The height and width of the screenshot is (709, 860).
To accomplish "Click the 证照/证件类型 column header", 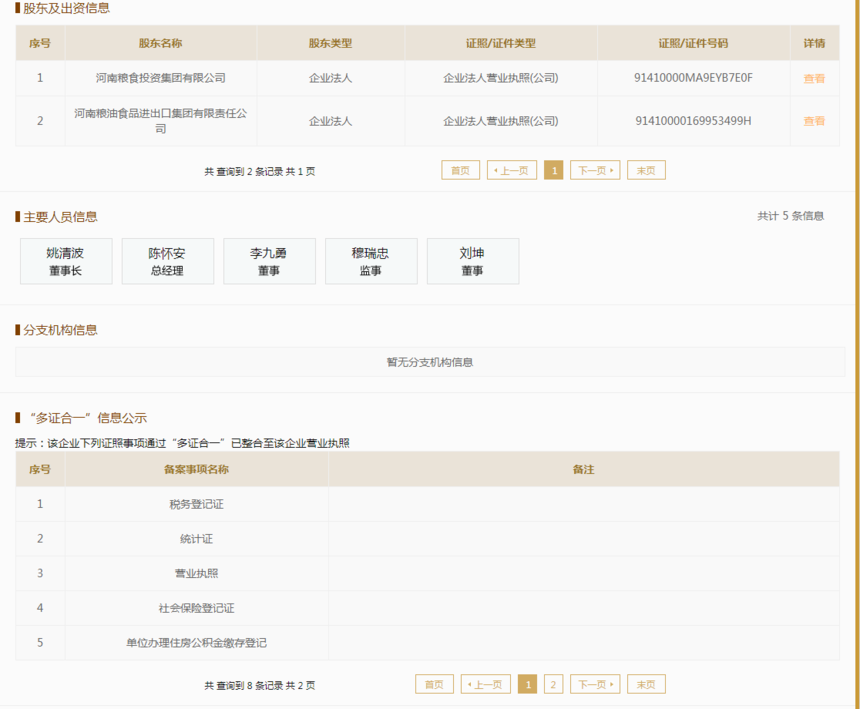I will coord(501,43).
